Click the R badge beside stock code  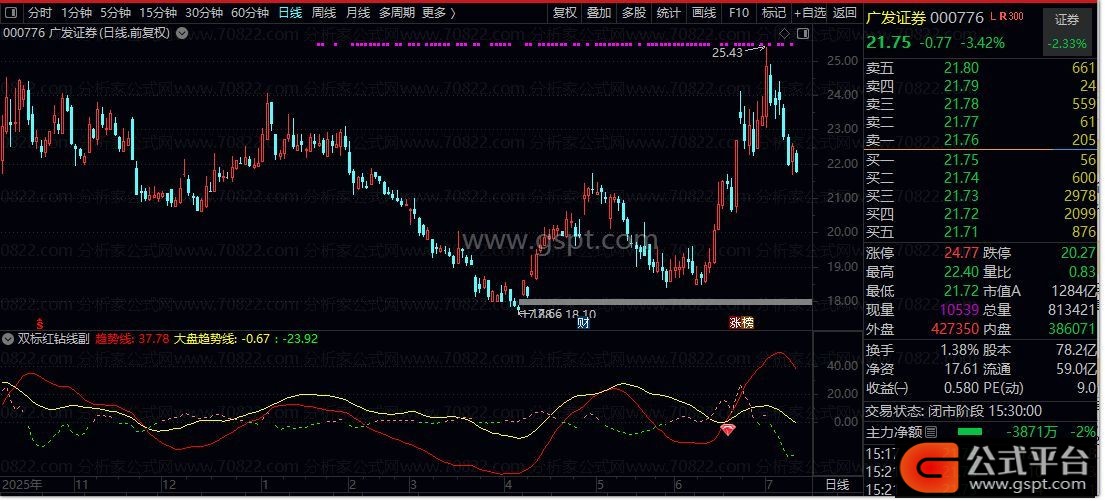[1002, 16]
